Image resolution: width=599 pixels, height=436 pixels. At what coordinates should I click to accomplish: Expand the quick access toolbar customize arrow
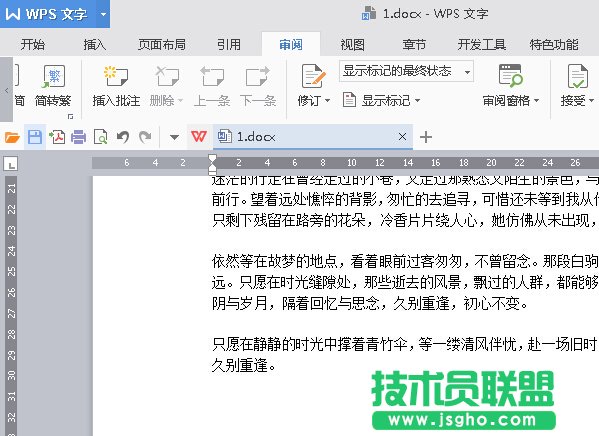point(174,137)
